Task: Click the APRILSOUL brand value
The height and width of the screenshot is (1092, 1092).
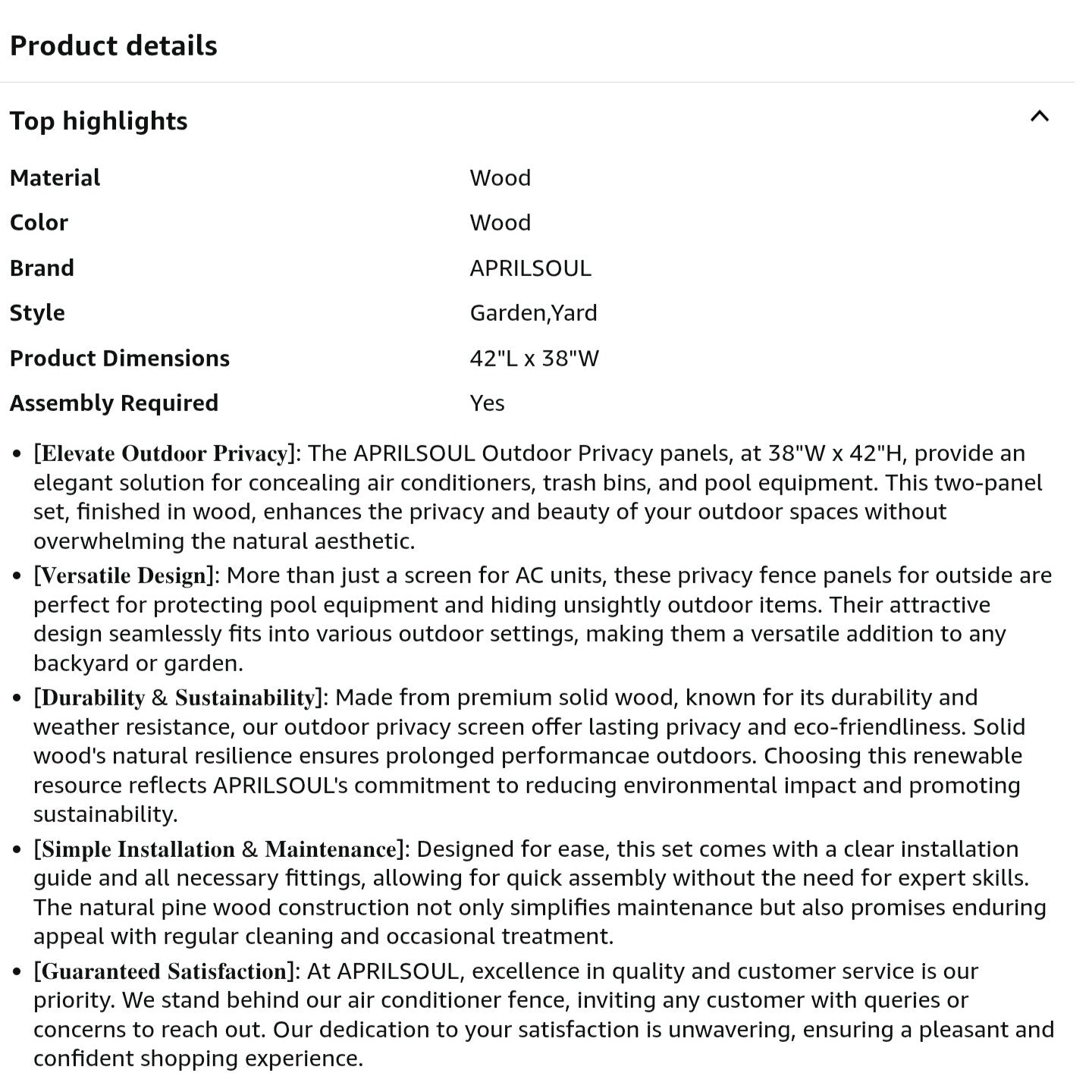Action: coord(530,268)
